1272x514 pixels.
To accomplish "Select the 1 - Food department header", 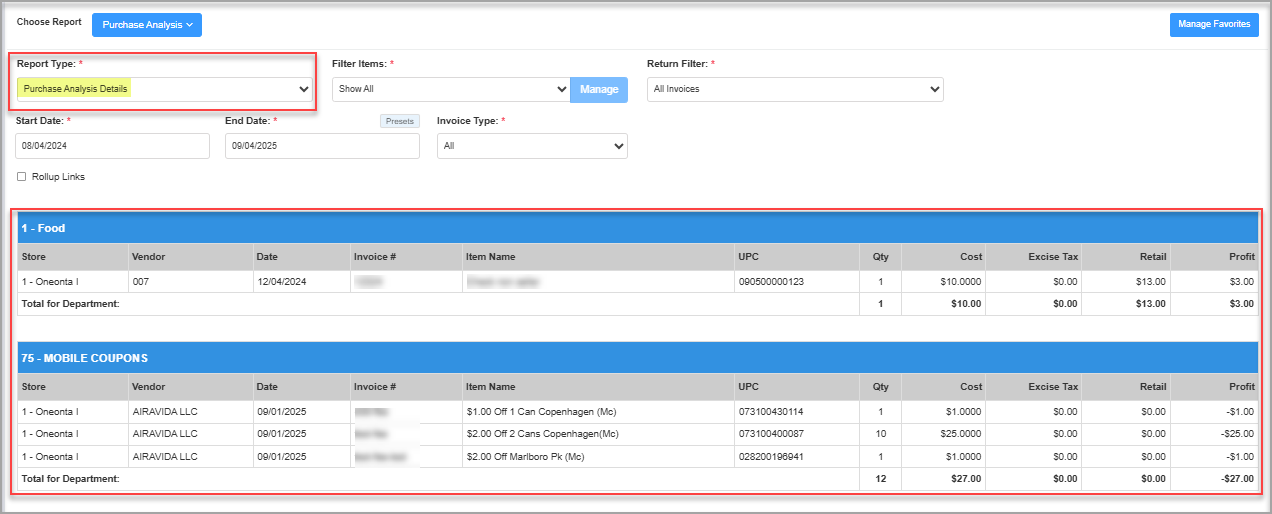I will coord(43,228).
